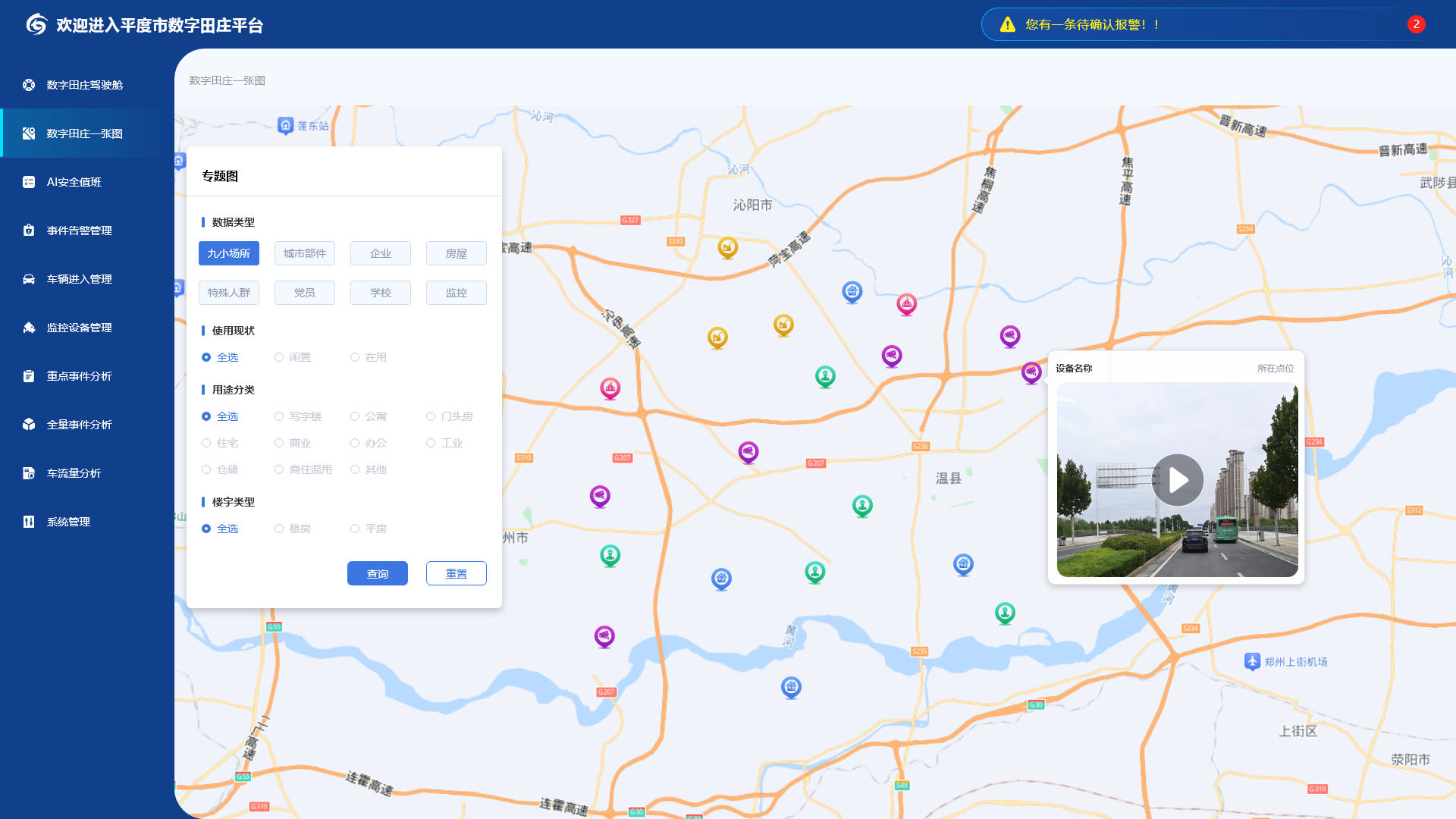This screenshot has width=1456, height=819.
Task: Click the pink marker beside 专题图 panel
Action: (x=610, y=388)
